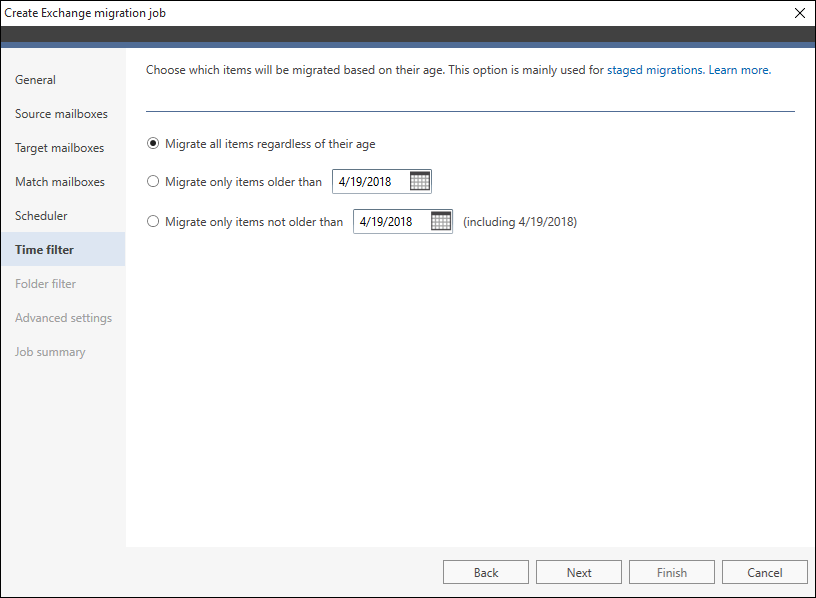Open the Advanced settings step

click(63, 317)
